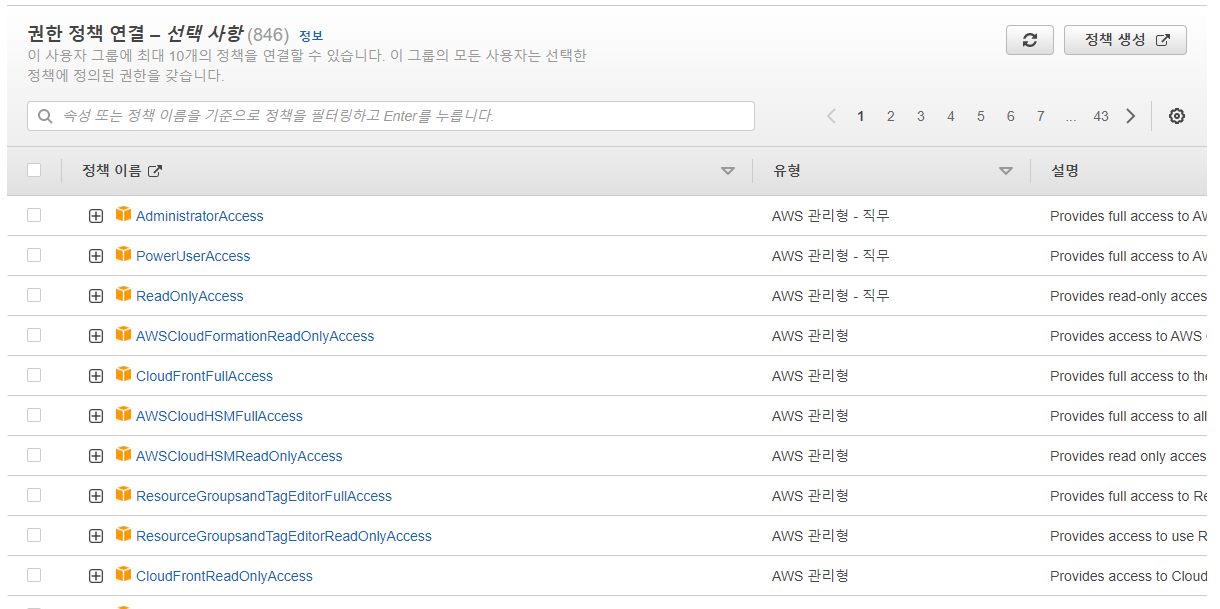Expand the AWSCloudFormationReadOnlyAccess row
The height and width of the screenshot is (609, 1220).
pyautogui.click(x=96, y=336)
